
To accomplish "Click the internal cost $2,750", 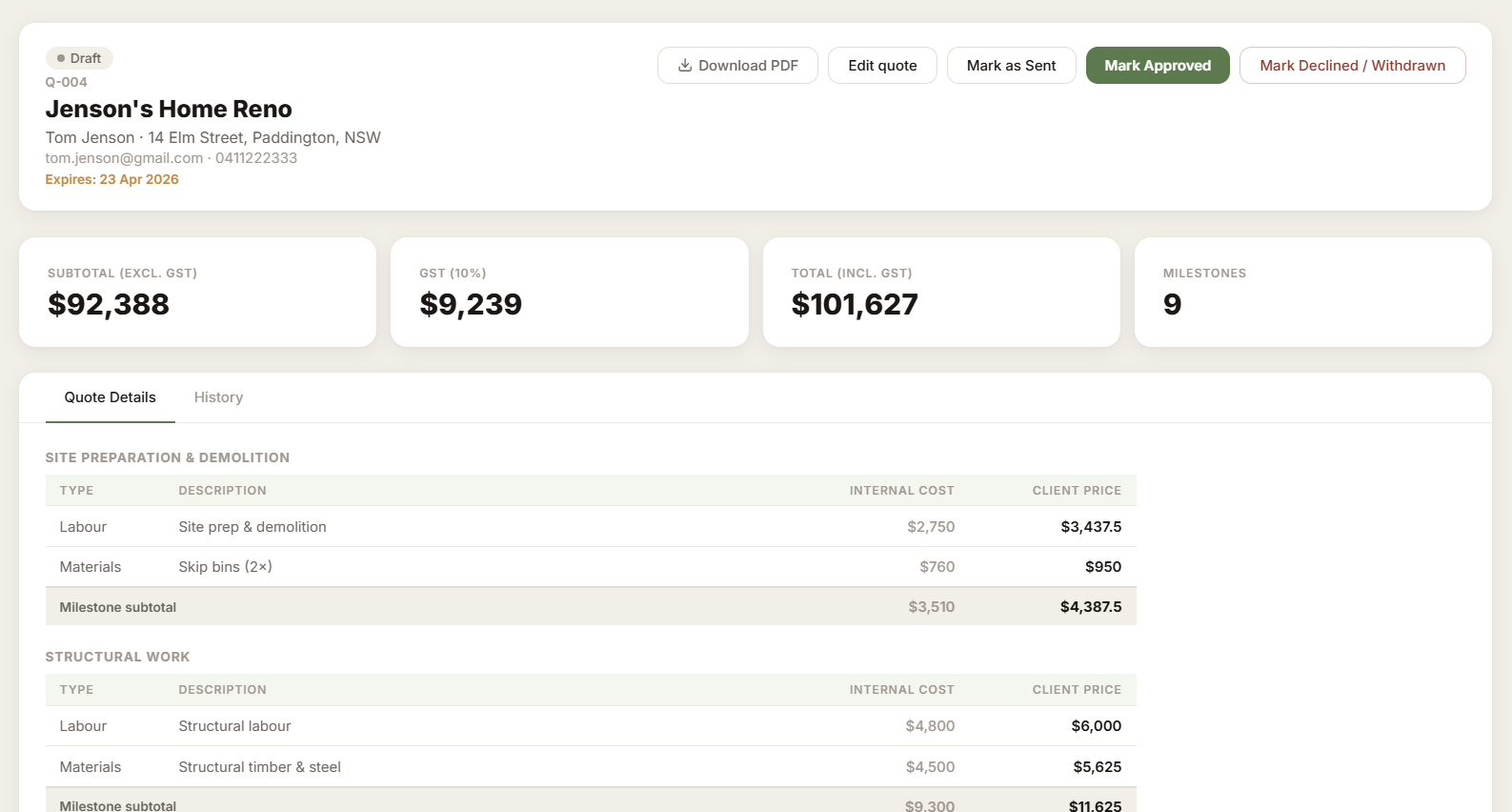I will pos(931,527).
